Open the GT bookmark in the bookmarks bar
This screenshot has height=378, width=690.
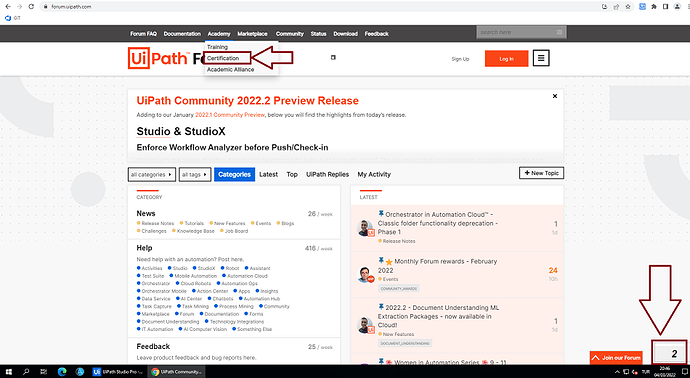click(x=12, y=18)
